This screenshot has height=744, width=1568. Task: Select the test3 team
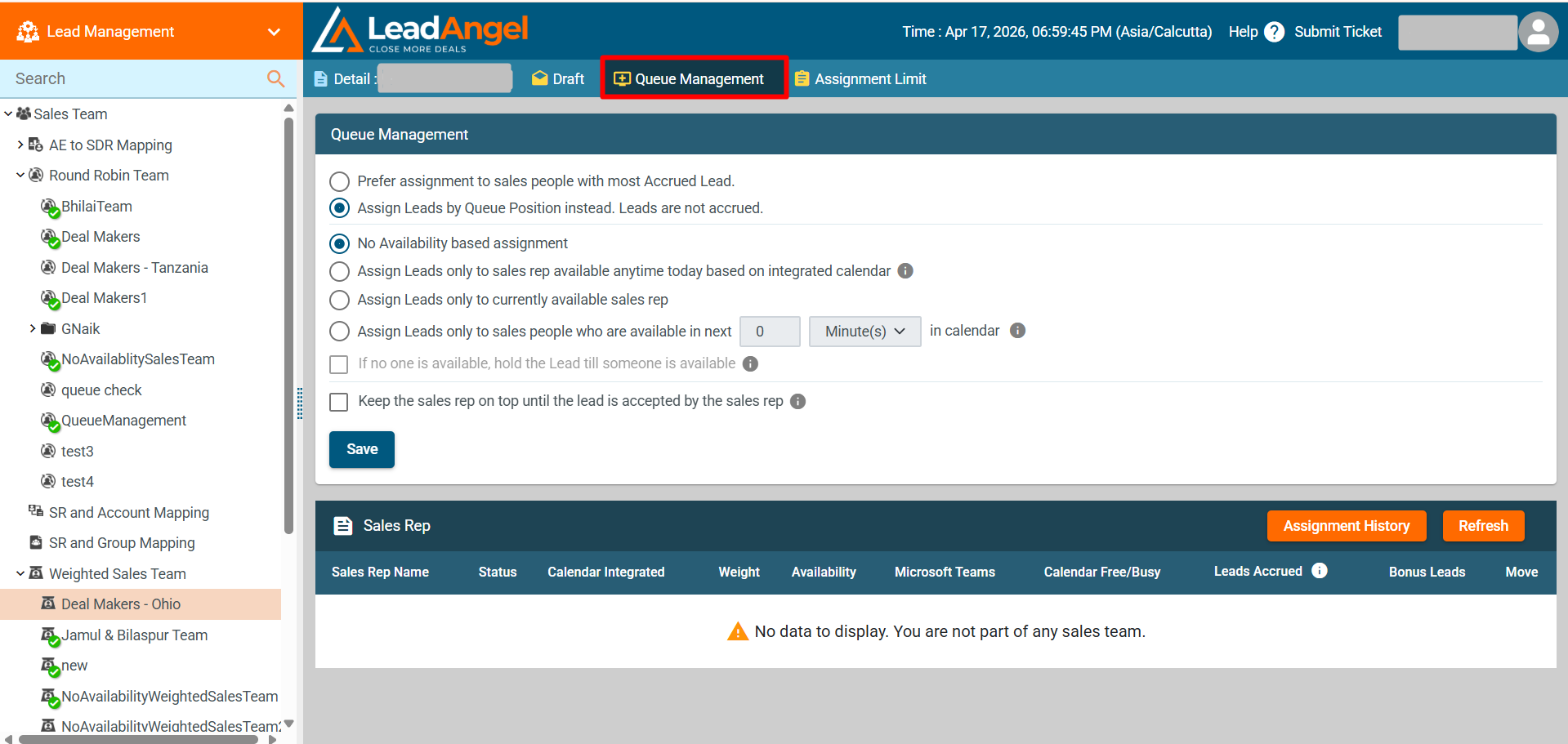pos(78,451)
